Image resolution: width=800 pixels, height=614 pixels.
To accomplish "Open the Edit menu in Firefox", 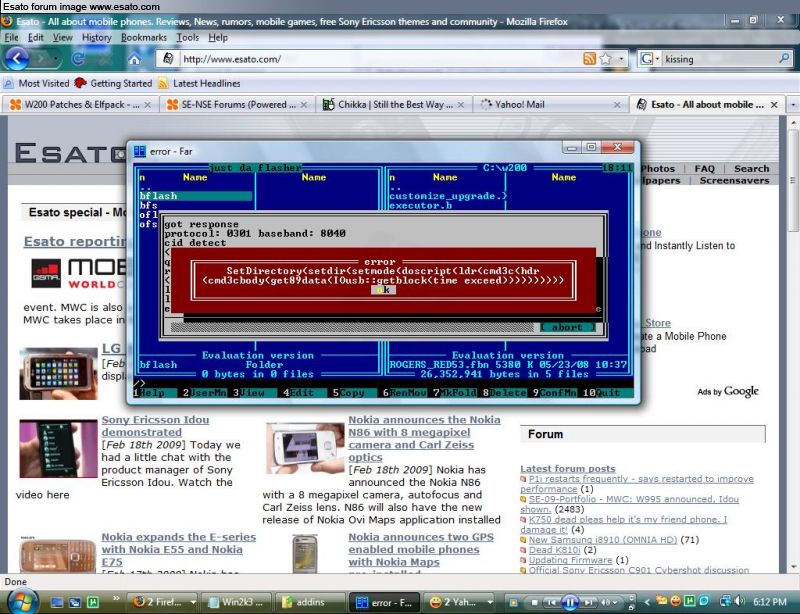I will tap(35, 37).
